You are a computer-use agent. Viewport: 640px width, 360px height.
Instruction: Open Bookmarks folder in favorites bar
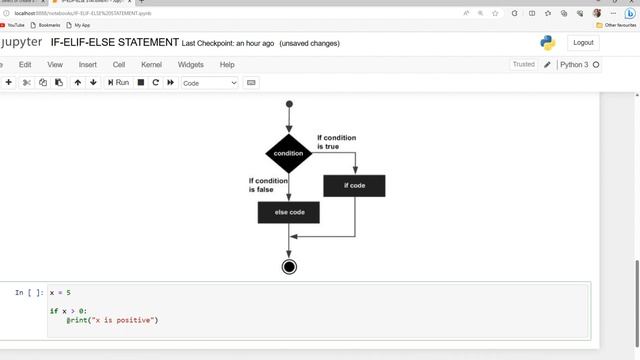tap(45, 25)
